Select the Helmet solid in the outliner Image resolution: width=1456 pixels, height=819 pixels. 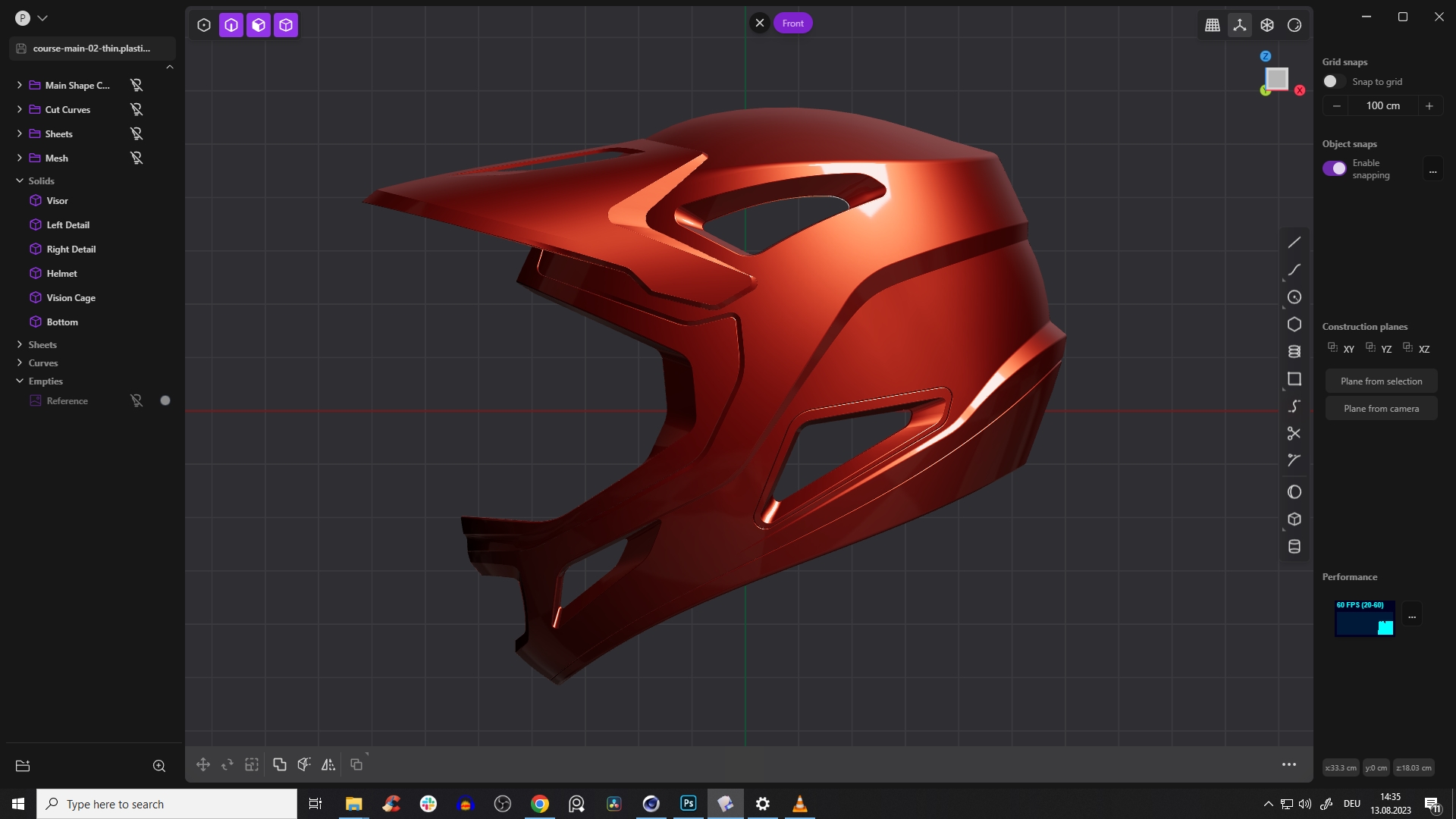[x=61, y=273]
